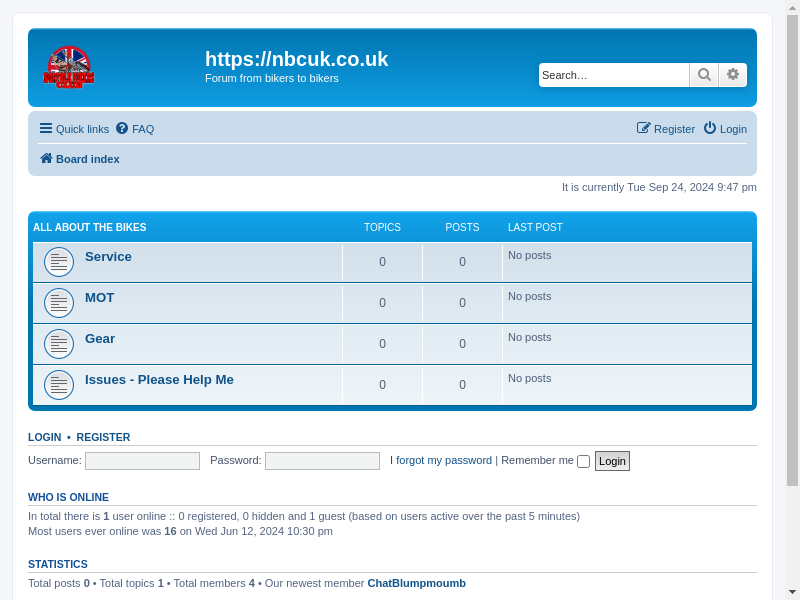Click the NBCUK bikers site logo
Viewport: 800px width, 600px height.
pyautogui.click(x=68, y=67)
